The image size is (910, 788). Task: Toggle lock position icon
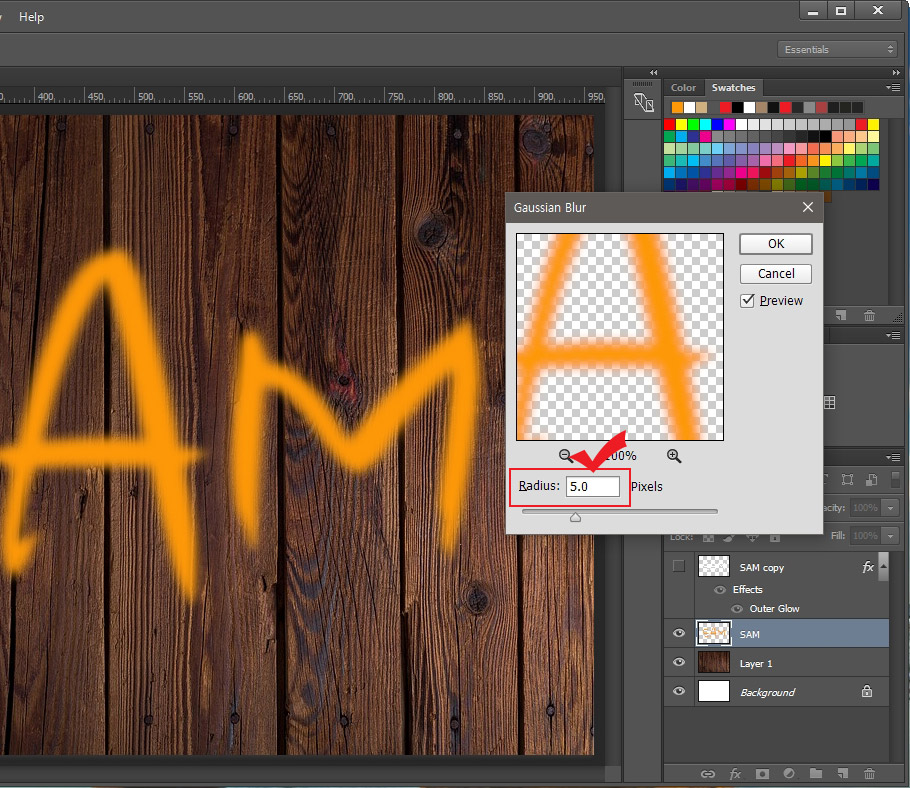752,538
